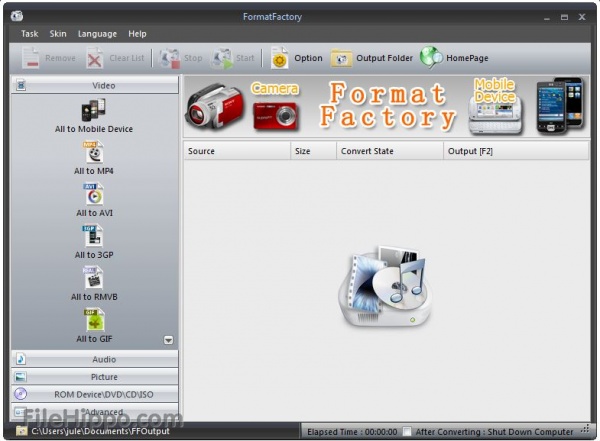Open the Language menu
Viewport: 600px width, 441px height.
pos(97,34)
